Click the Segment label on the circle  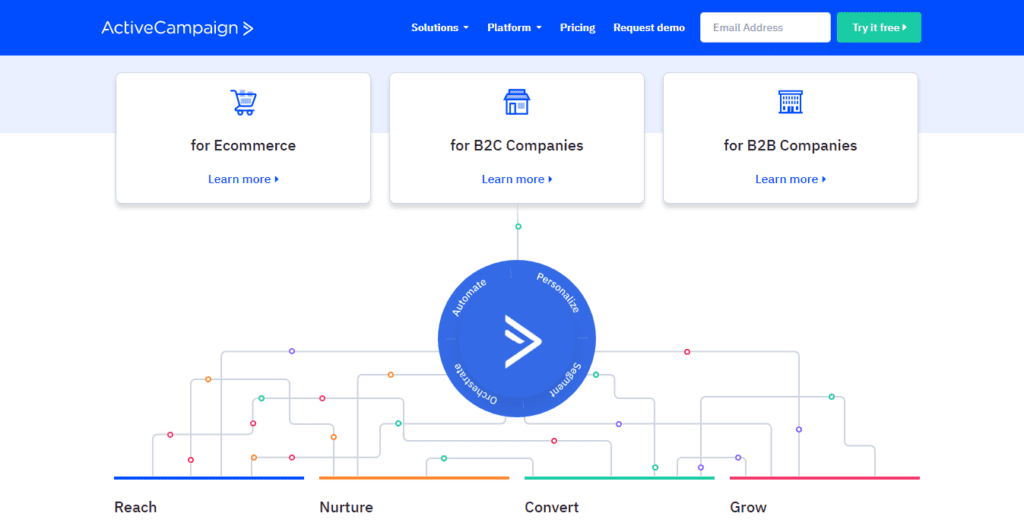[x=566, y=379]
